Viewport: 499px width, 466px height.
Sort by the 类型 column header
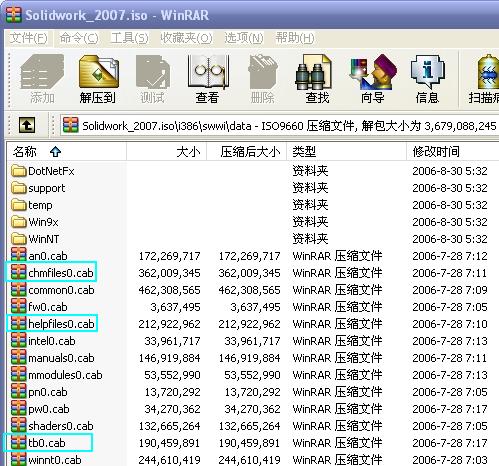pyautogui.click(x=347, y=152)
